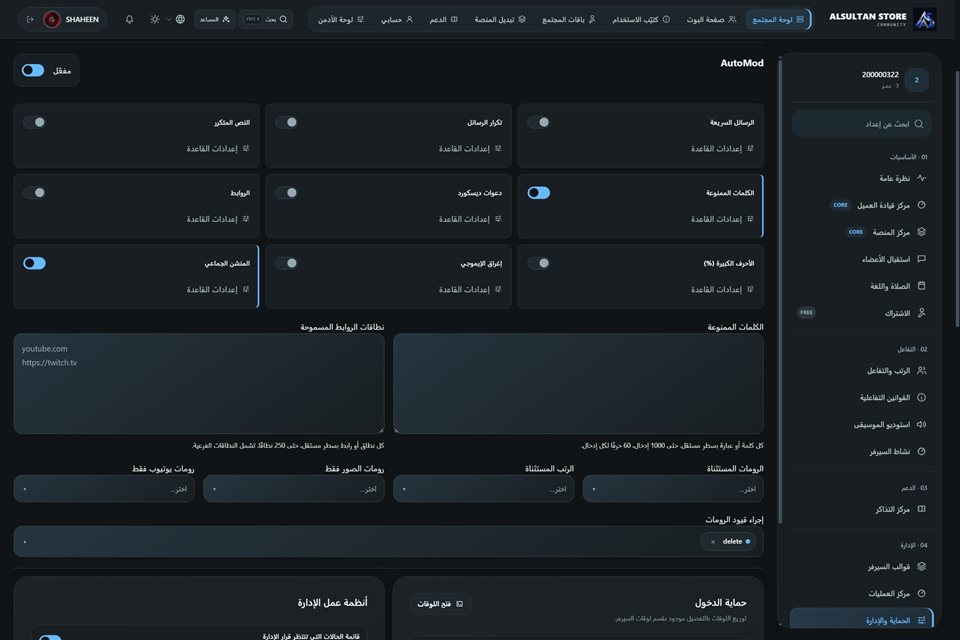Open the الرومات المستثناة dropdown
The image size is (960, 640).
(673, 489)
